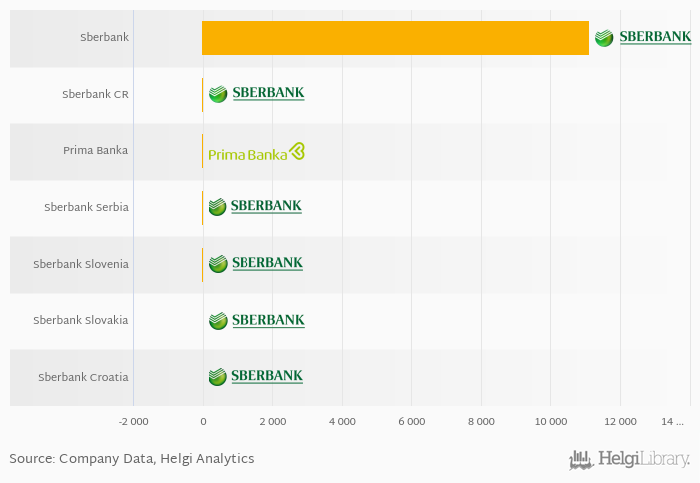Click the 6 000 axis tick label

coord(412,421)
